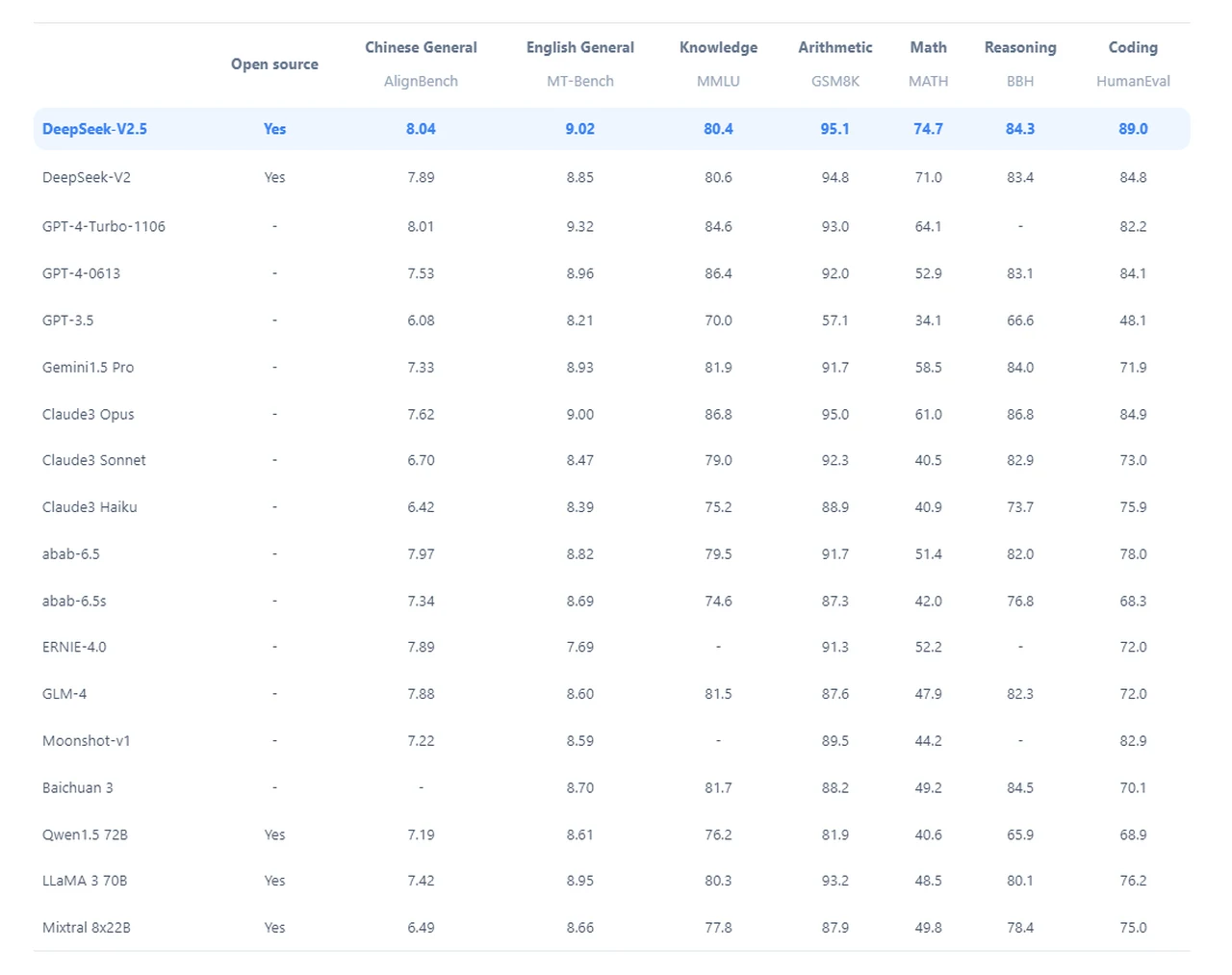Screen dimensions: 1232x975
Task: Select Moonshot-v1 HumanEval value 82.9
Action: tap(1133, 741)
